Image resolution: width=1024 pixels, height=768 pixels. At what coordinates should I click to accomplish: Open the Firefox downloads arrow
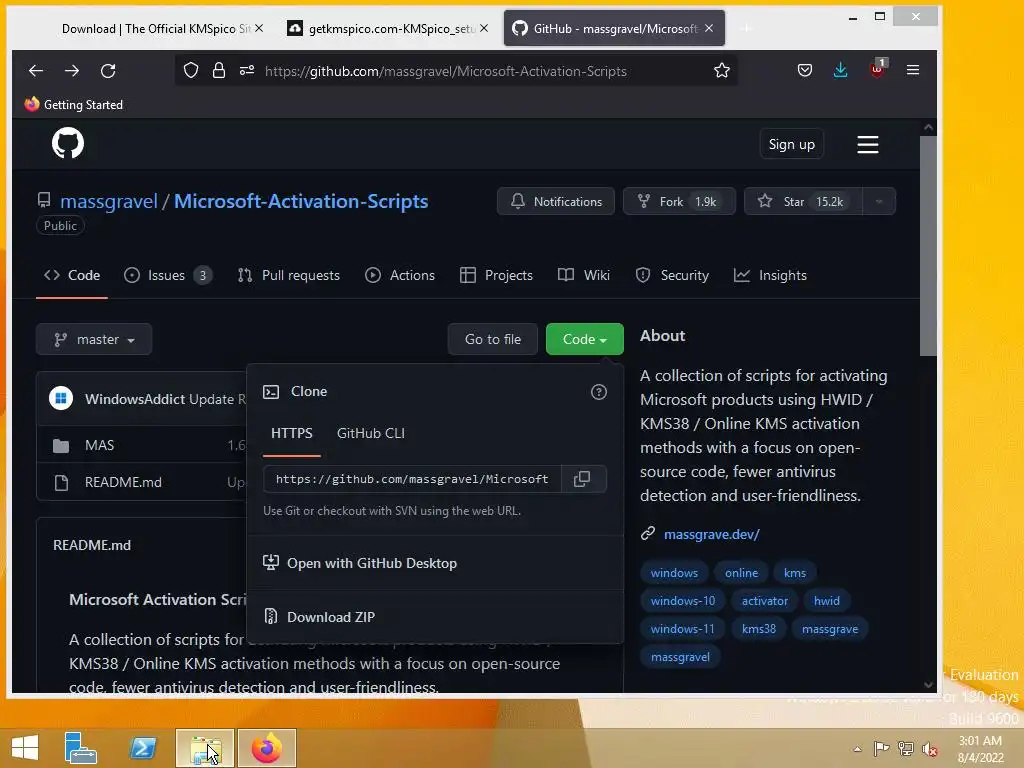840,71
